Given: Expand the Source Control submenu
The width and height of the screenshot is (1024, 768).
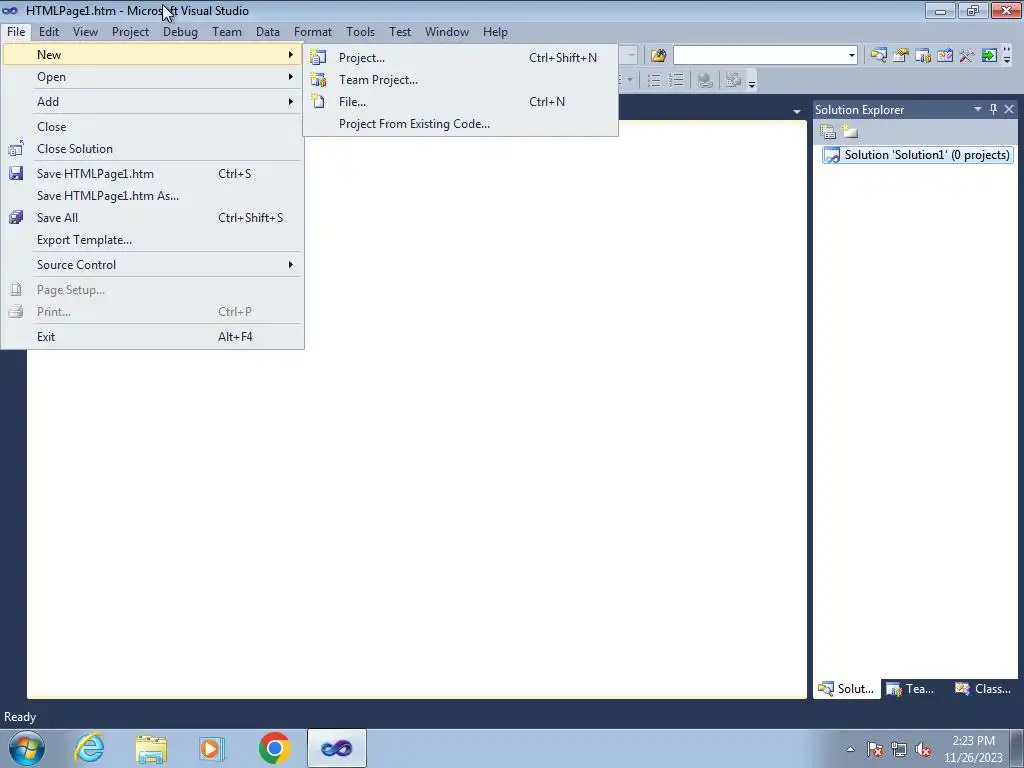Looking at the screenshot, I should [x=152, y=264].
